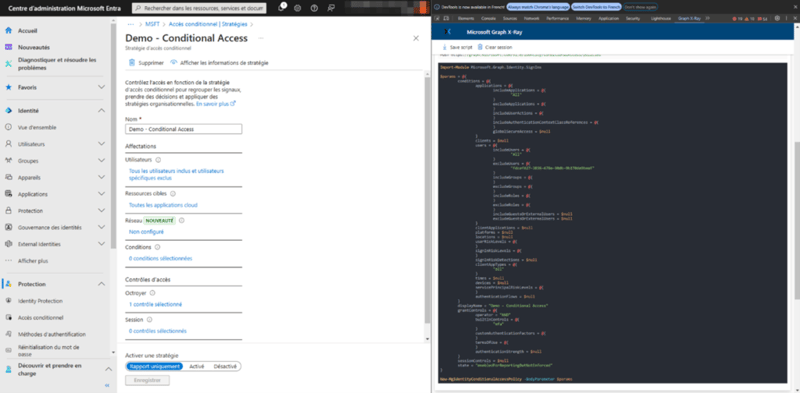Open the notifications bell icon
Image resolution: width=800 pixels, height=393 pixels.
point(282,8)
